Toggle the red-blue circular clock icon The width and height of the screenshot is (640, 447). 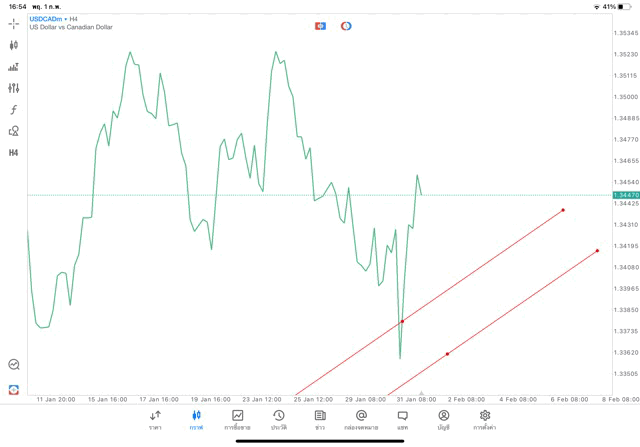click(346, 26)
